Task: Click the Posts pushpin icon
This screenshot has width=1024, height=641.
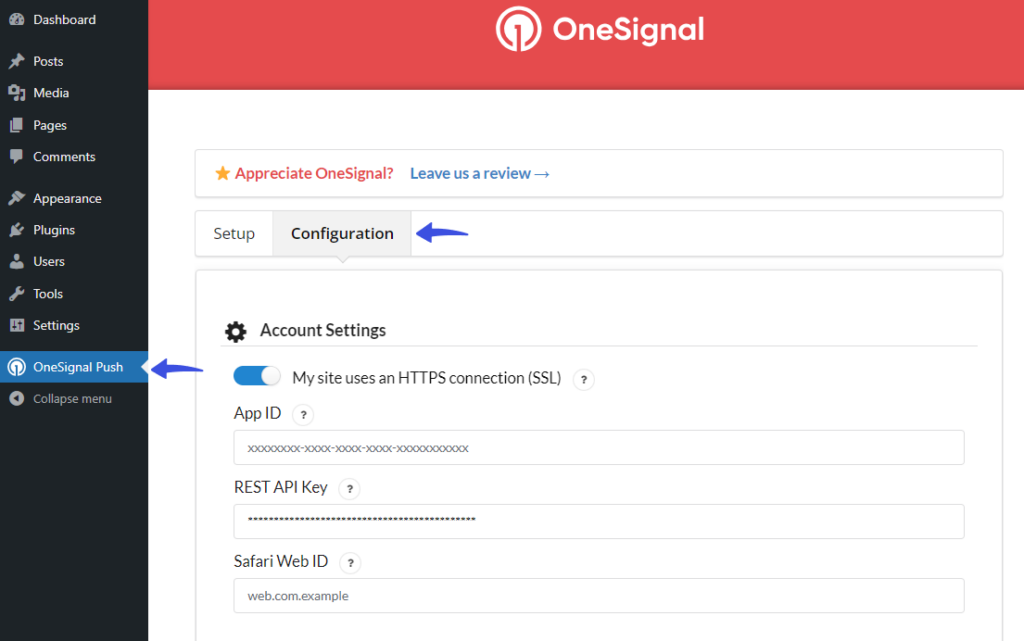Action: [x=17, y=61]
